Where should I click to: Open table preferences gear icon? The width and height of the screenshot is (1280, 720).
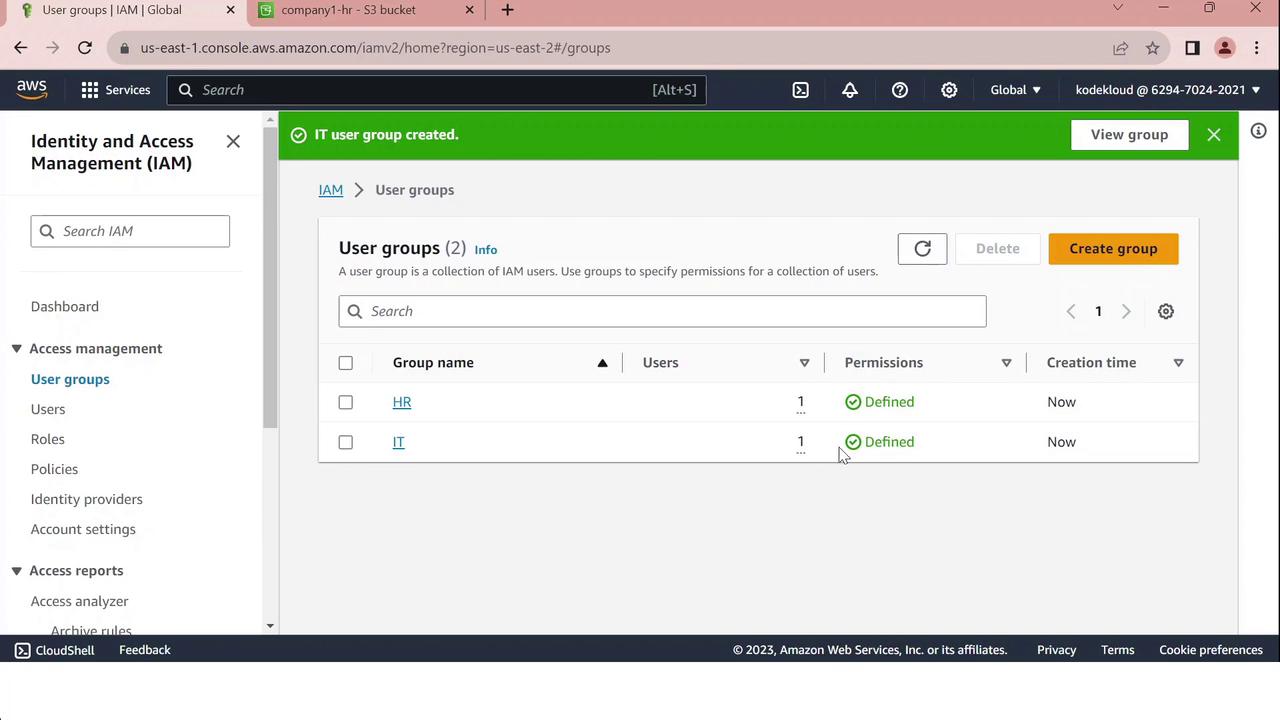coord(1166,311)
